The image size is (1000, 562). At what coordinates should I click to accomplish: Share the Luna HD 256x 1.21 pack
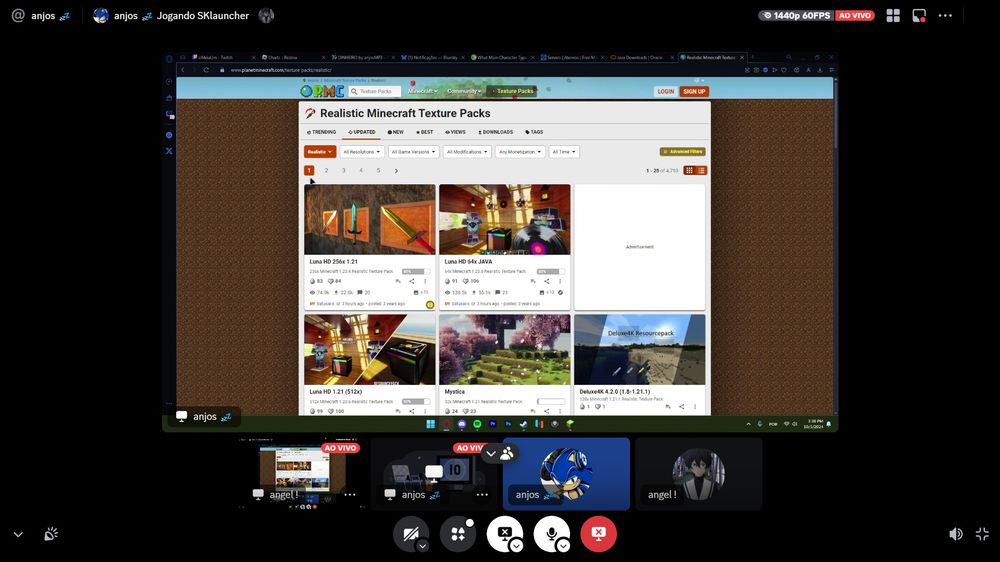click(411, 281)
